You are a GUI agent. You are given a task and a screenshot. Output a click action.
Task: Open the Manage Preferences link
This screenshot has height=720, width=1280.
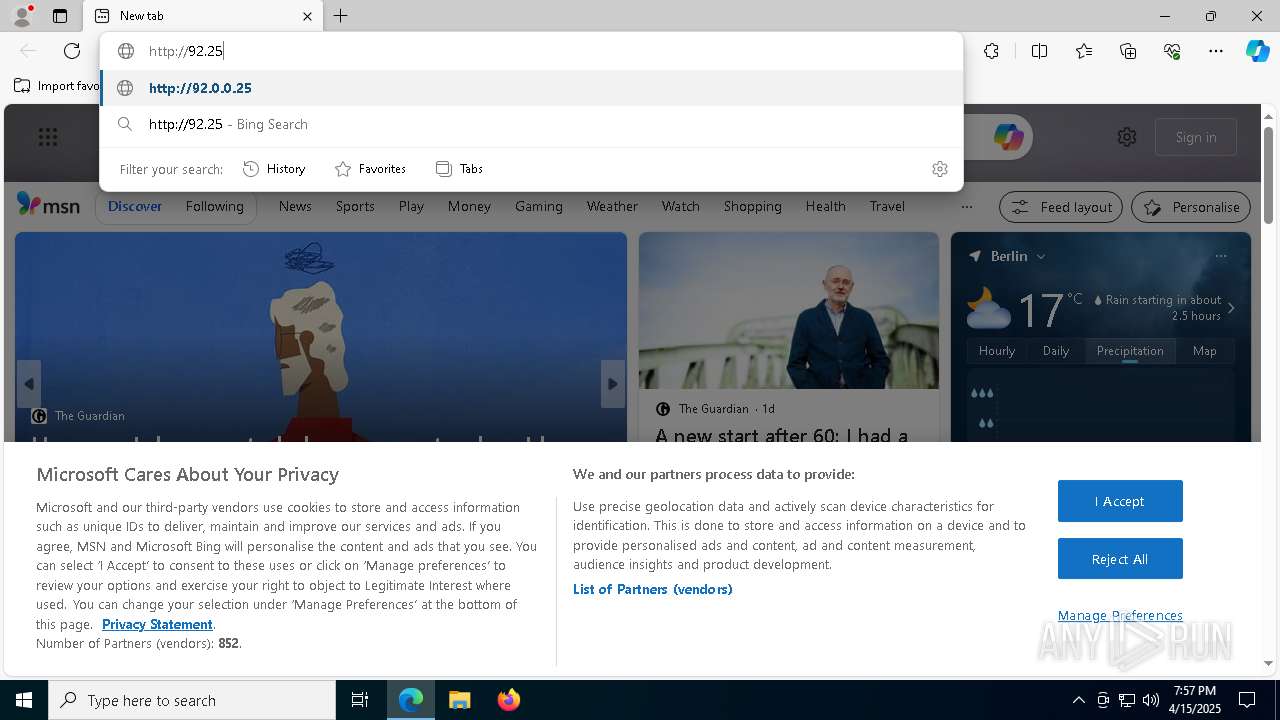[x=1120, y=615]
